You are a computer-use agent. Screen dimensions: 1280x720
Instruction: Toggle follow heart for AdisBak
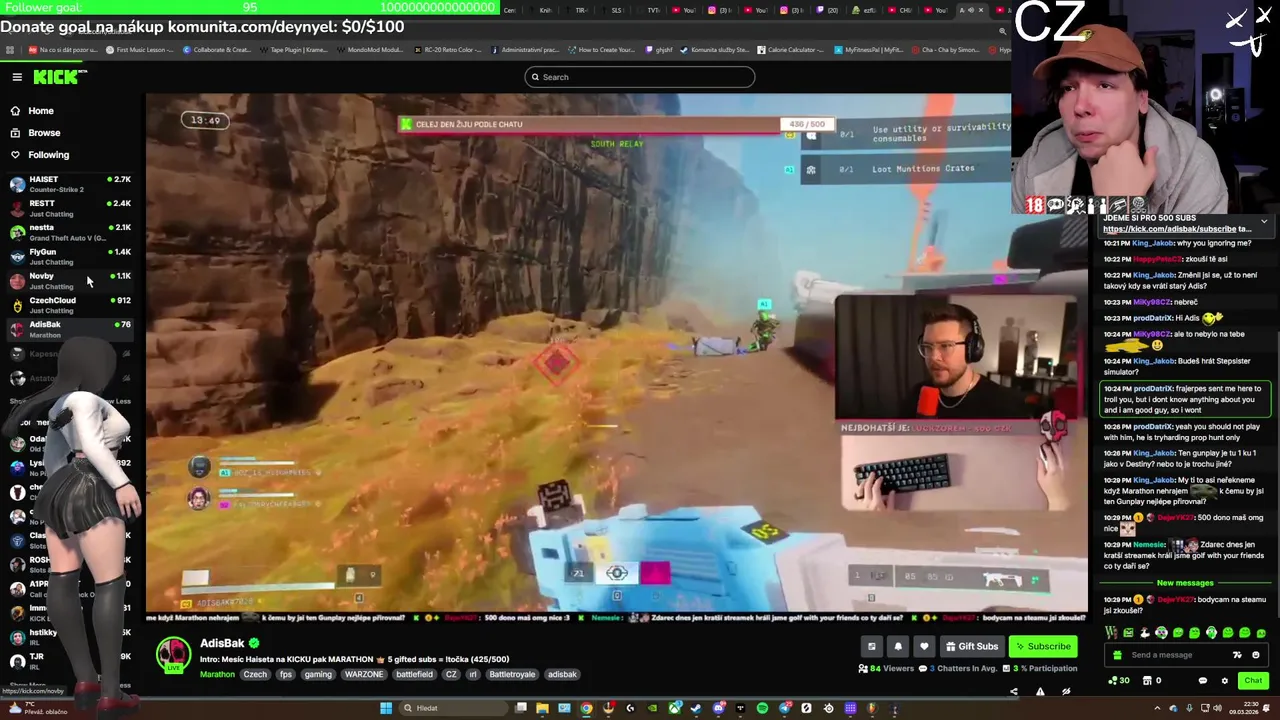[x=924, y=647]
